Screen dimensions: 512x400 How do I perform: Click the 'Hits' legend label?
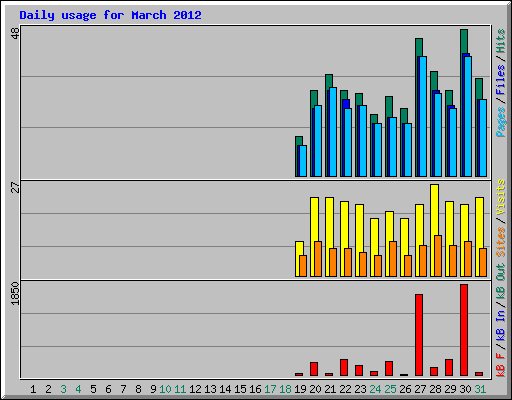pos(500,41)
